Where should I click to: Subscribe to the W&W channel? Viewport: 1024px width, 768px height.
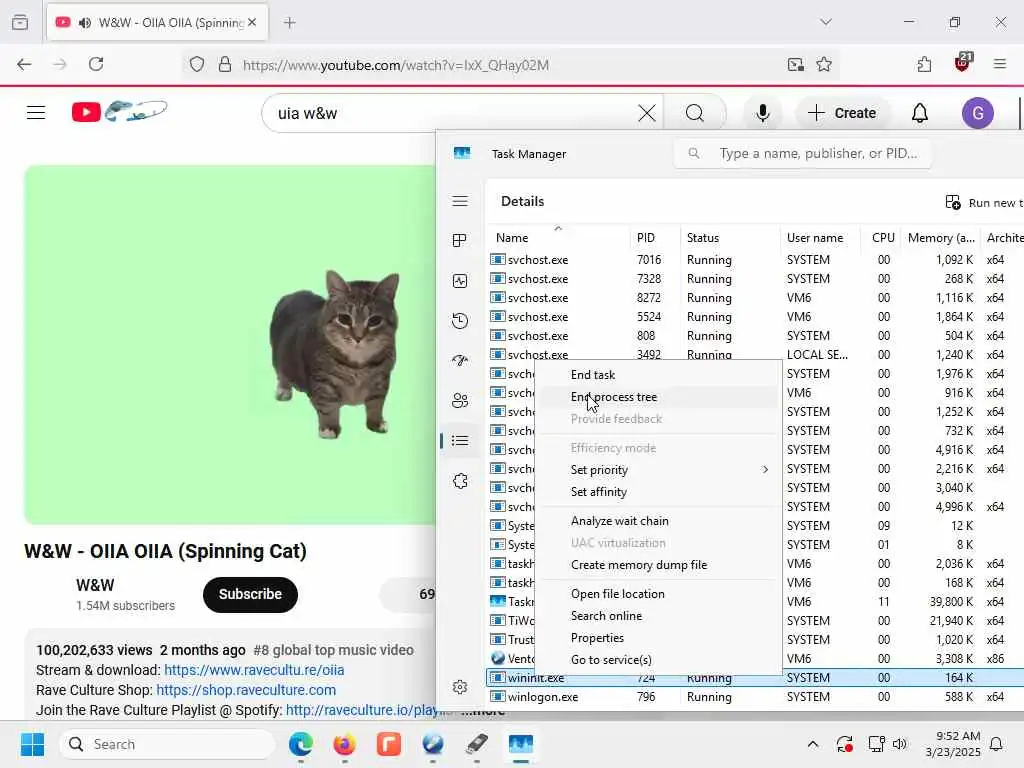coord(250,594)
